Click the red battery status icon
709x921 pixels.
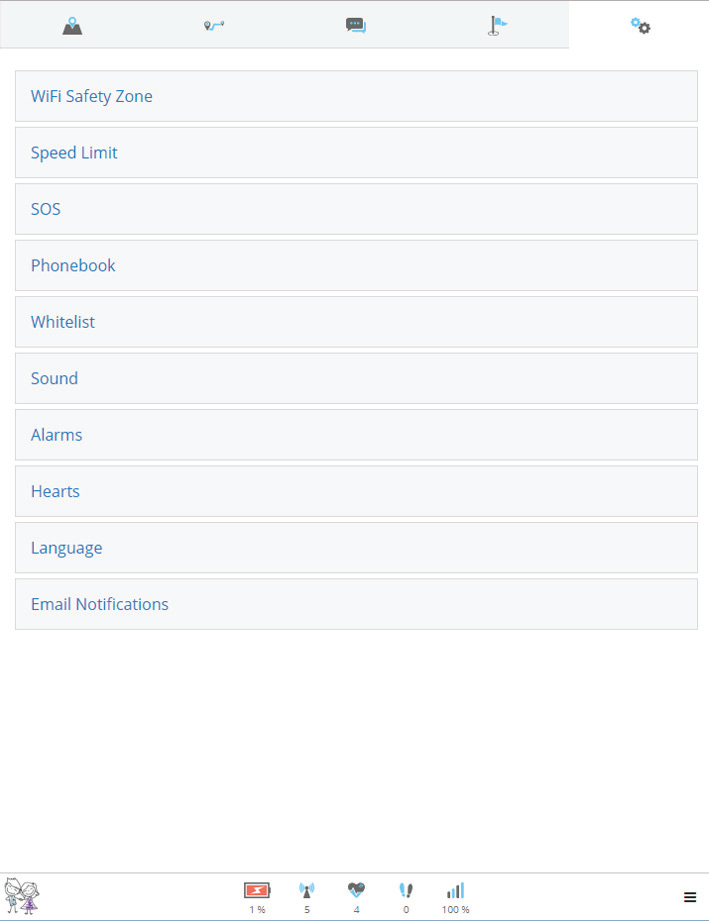pyautogui.click(x=257, y=890)
